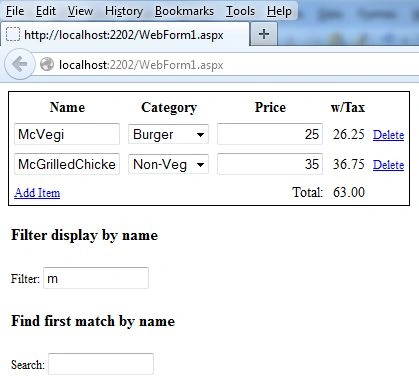Select the WebForm1.aspx browser tab
The width and height of the screenshot is (419, 383).
pyautogui.click(x=125, y=34)
